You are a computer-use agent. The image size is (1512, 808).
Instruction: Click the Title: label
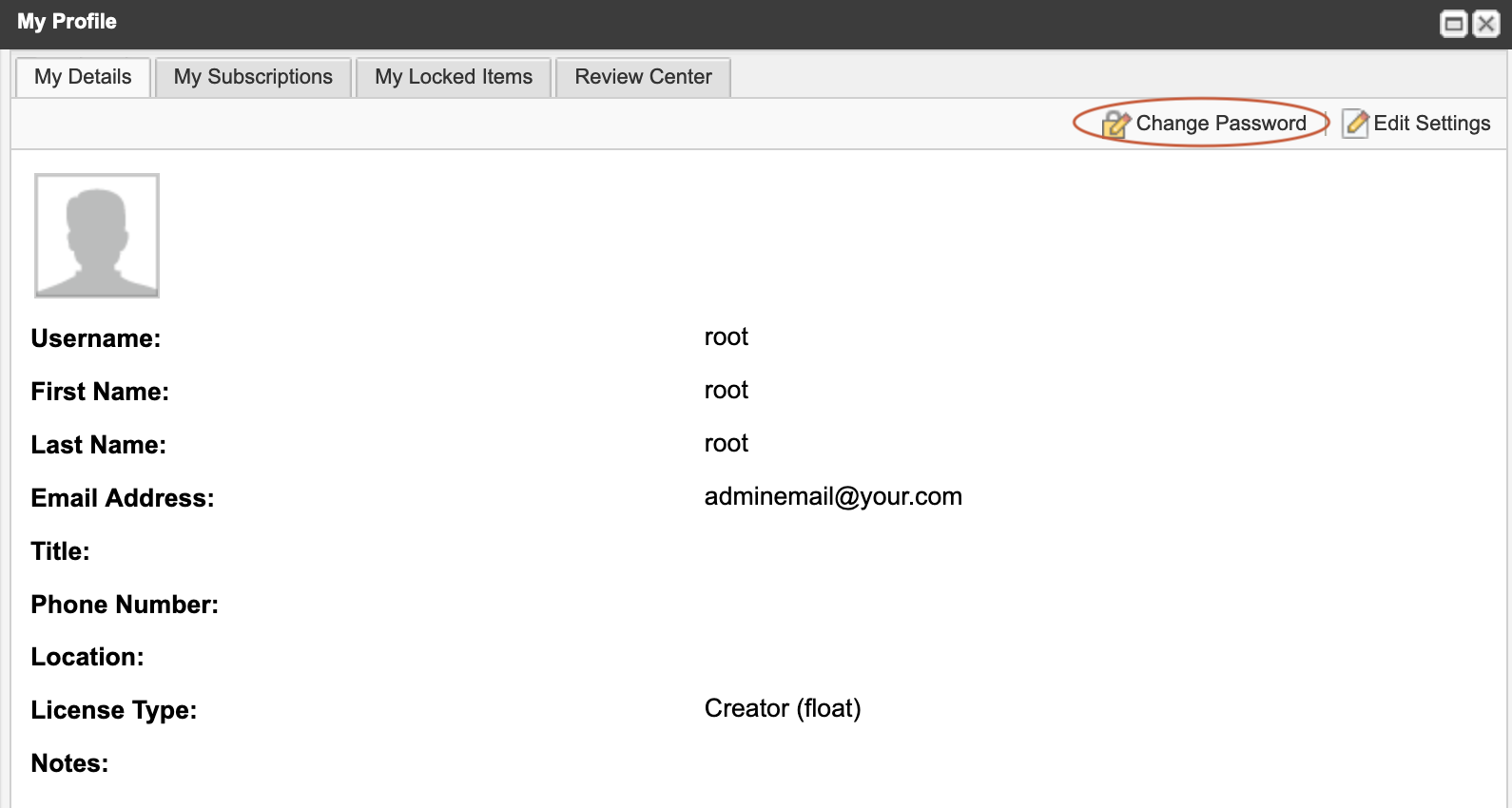pos(61,551)
